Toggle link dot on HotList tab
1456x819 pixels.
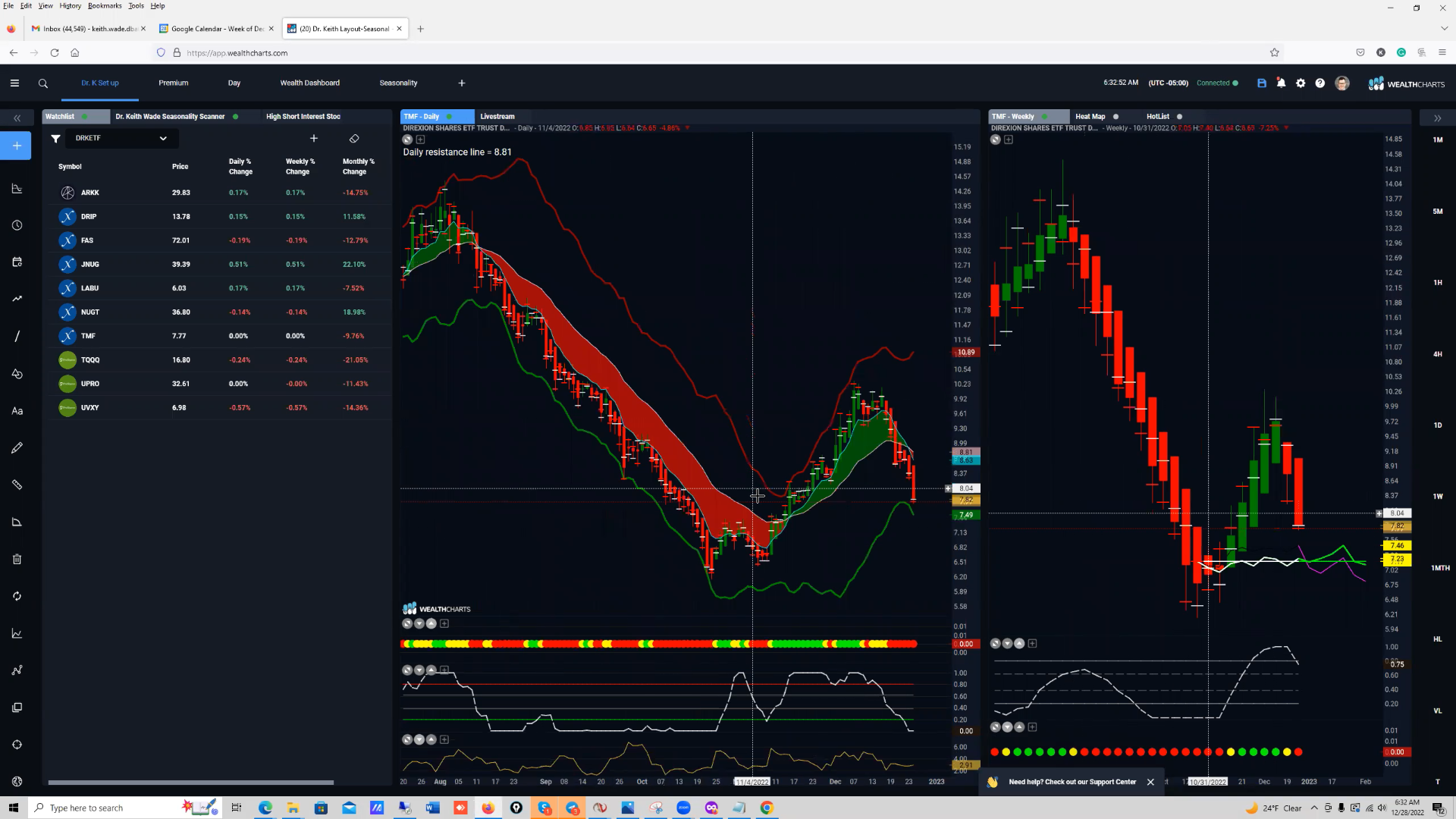pyautogui.click(x=1179, y=117)
